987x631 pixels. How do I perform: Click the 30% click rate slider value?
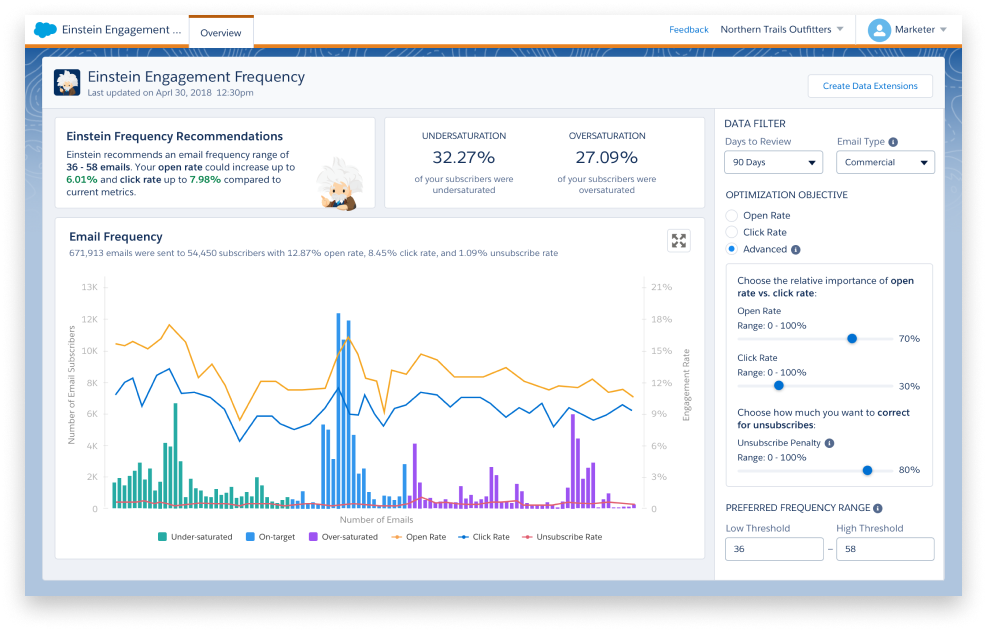tap(909, 387)
